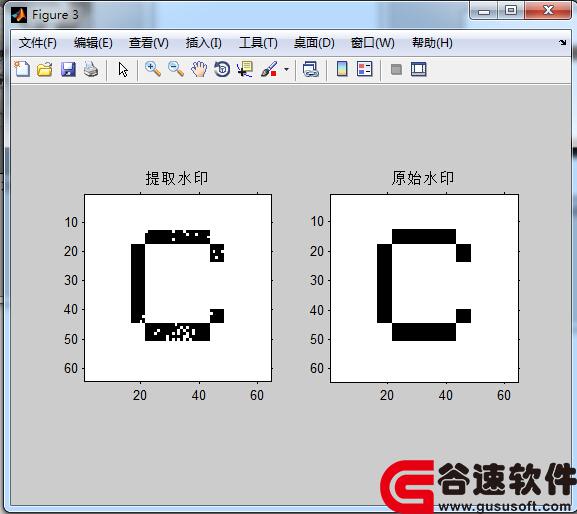
Task: Insert Colorbar using the toolbar icon
Action: [342, 69]
